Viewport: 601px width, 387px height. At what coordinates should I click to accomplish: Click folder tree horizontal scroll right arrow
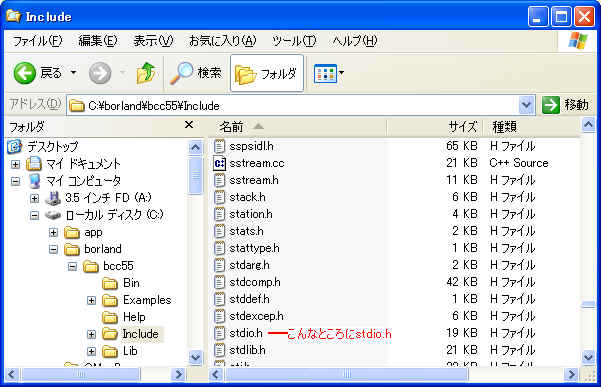pyautogui.click(x=179, y=374)
